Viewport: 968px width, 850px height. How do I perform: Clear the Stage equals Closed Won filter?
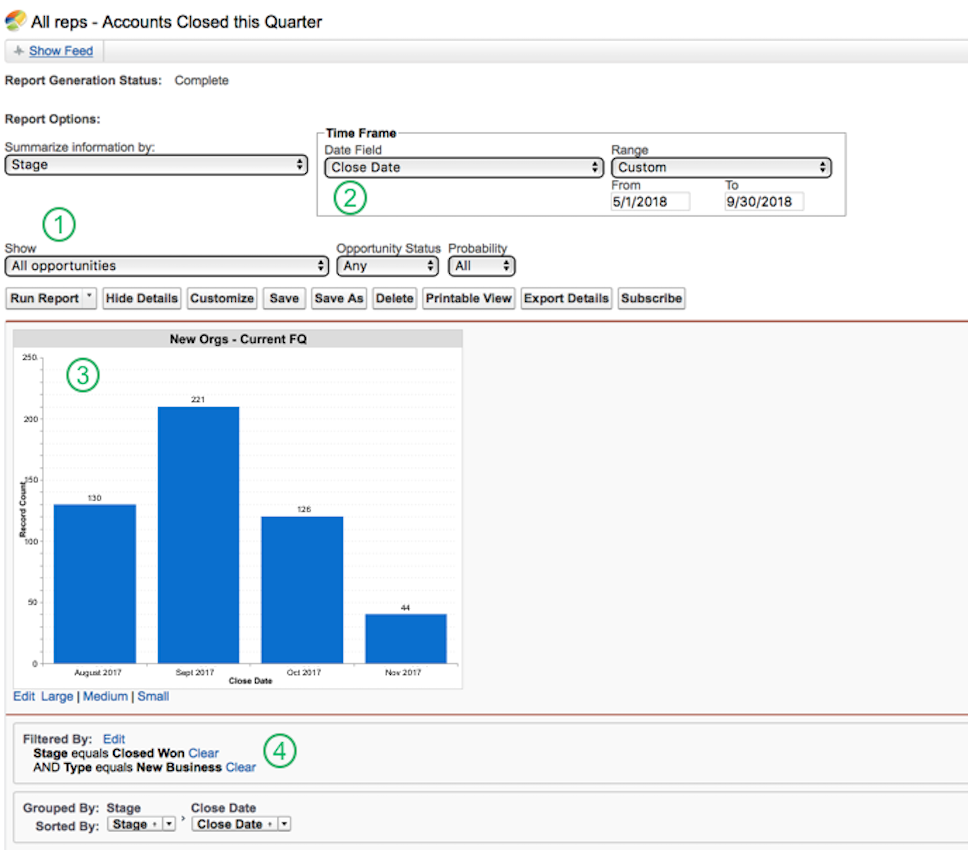click(x=204, y=753)
